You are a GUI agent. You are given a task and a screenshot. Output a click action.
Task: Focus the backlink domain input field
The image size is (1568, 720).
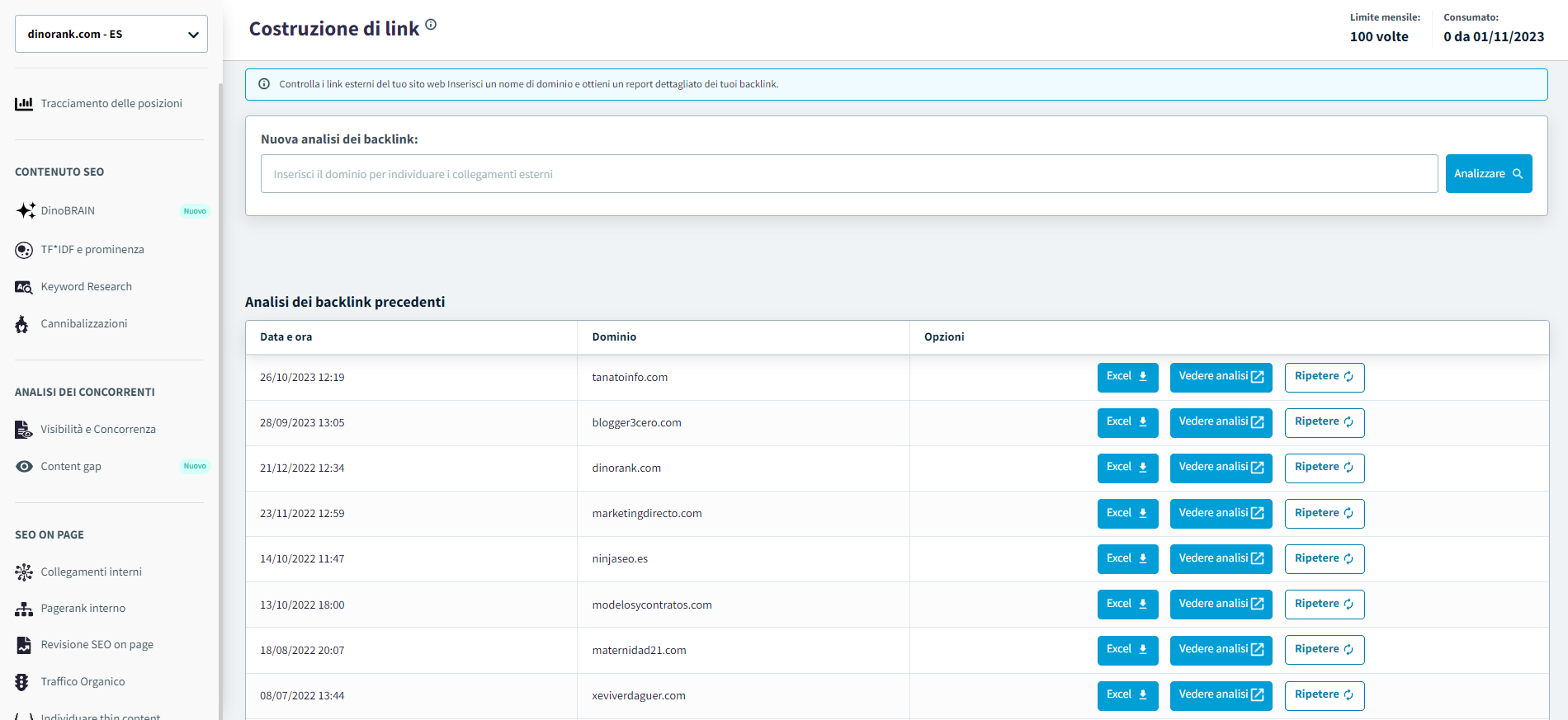848,174
